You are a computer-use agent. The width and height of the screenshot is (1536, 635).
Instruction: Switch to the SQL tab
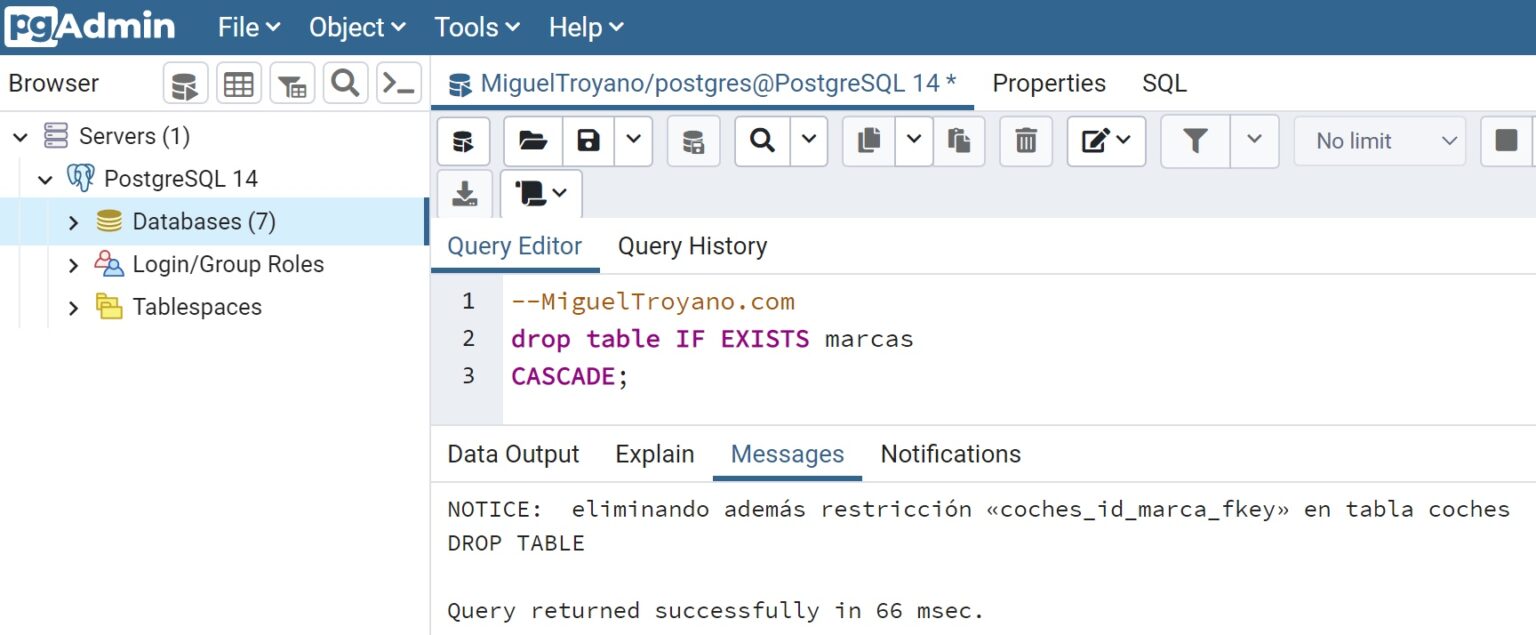(x=1164, y=83)
